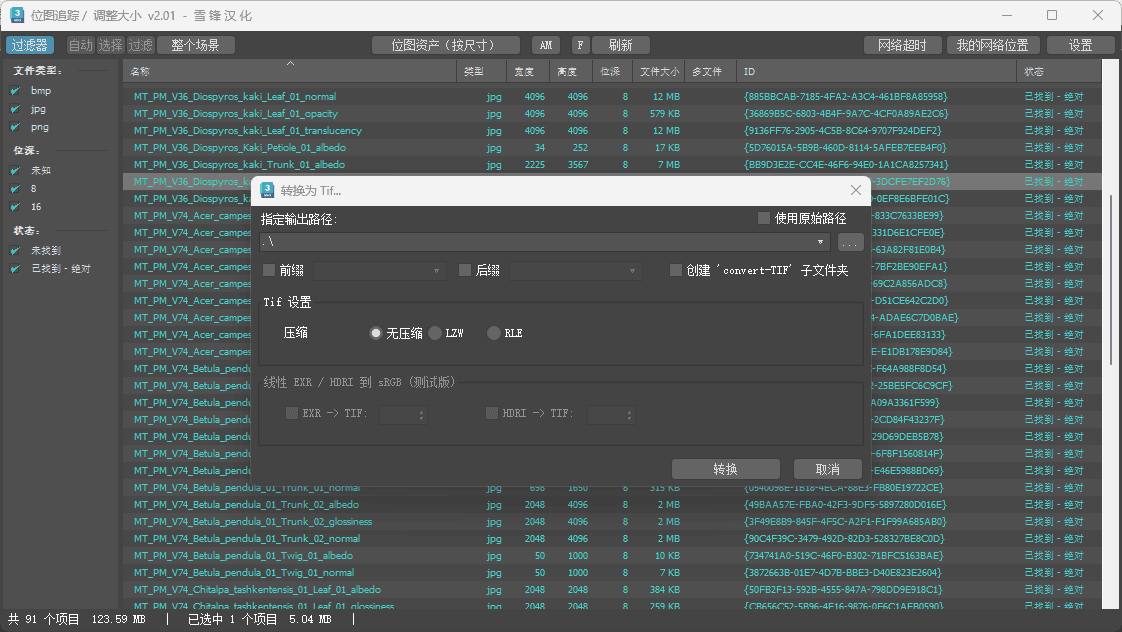Tick the 前缀 prefix checkbox
1122x632 pixels.
(x=269, y=270)
